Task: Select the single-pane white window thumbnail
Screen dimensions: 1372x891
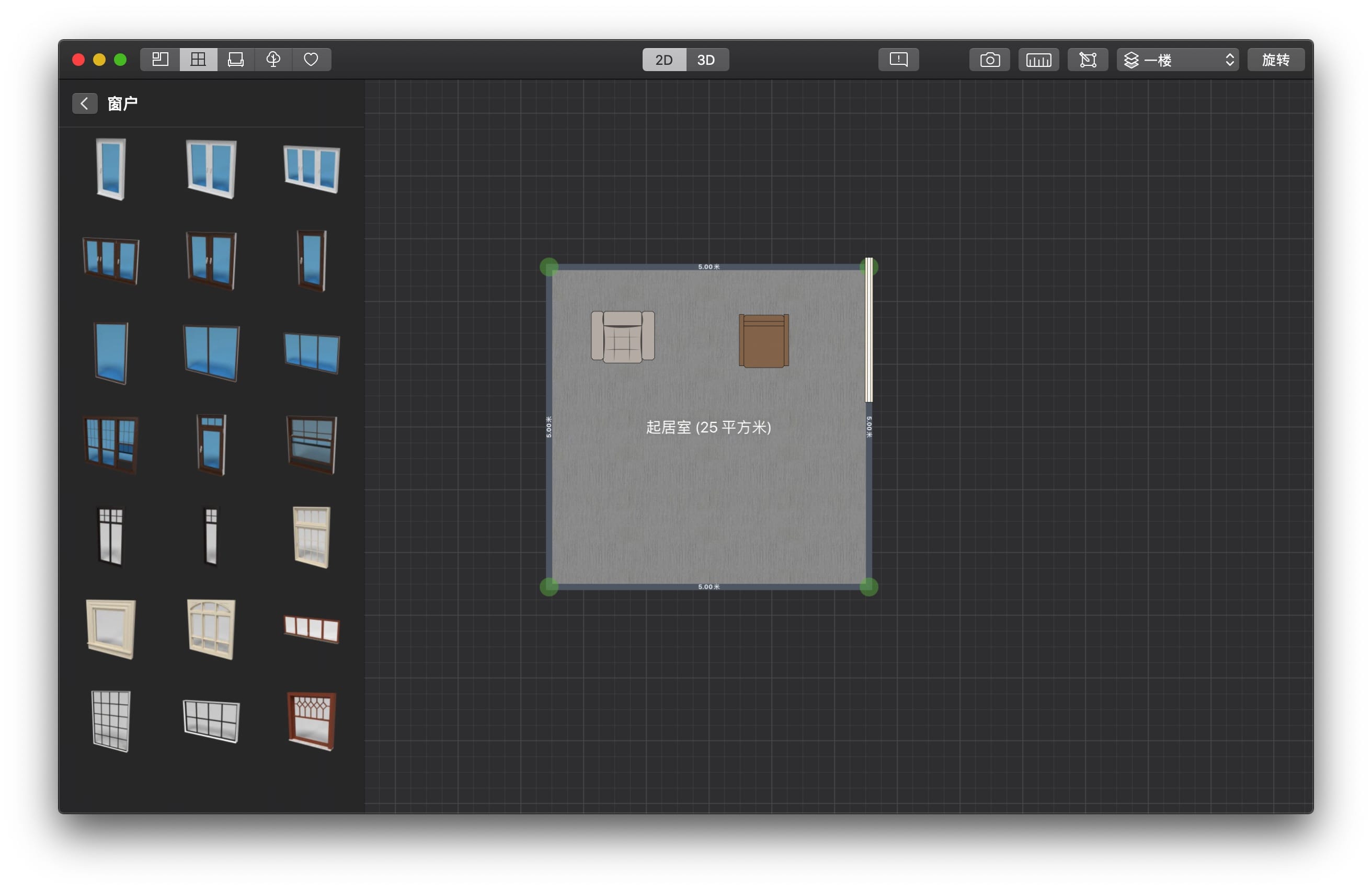Action: [111, 169]
